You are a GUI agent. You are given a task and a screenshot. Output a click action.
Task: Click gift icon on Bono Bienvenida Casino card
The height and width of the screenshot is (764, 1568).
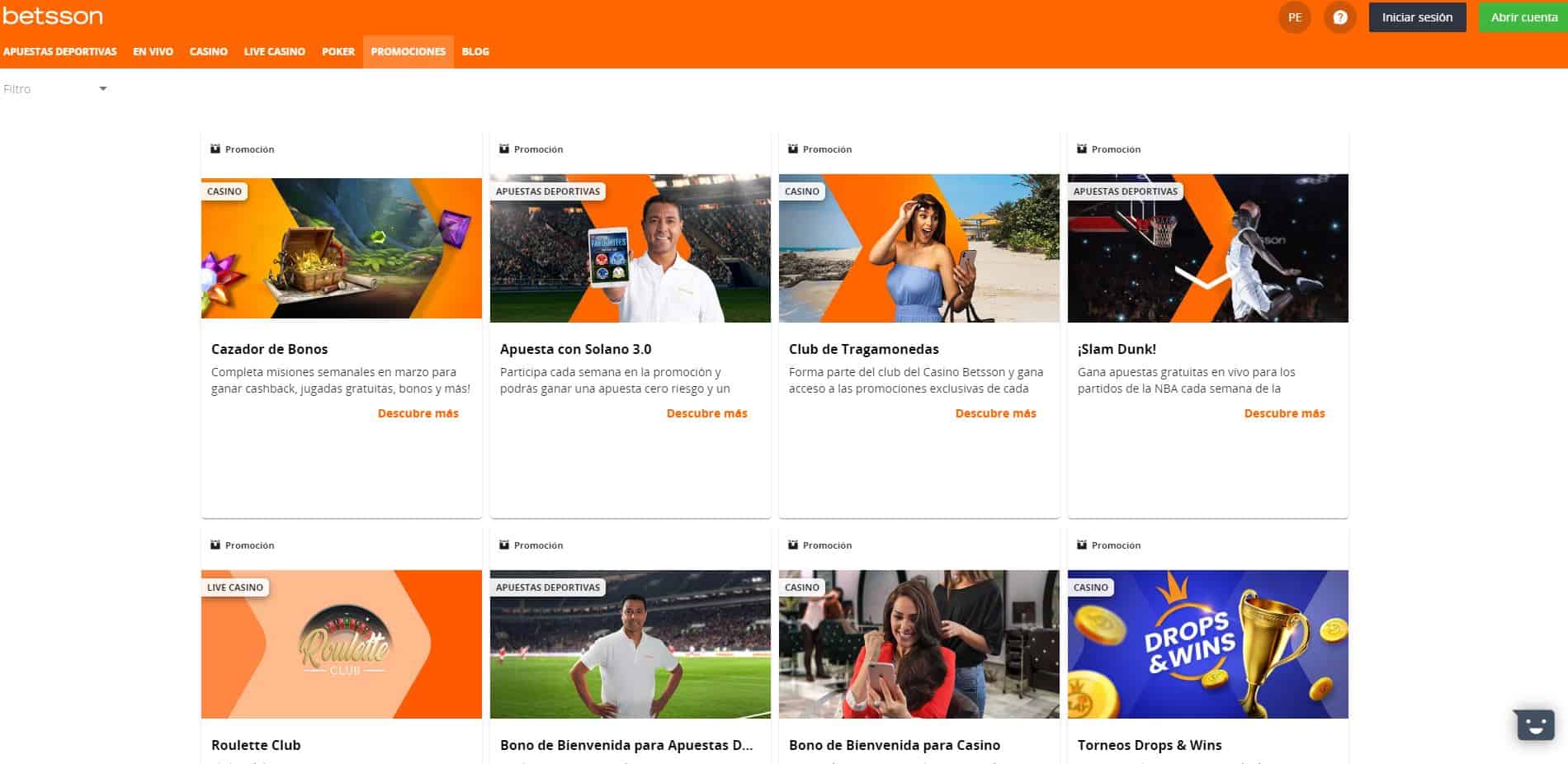coord(793,545)
